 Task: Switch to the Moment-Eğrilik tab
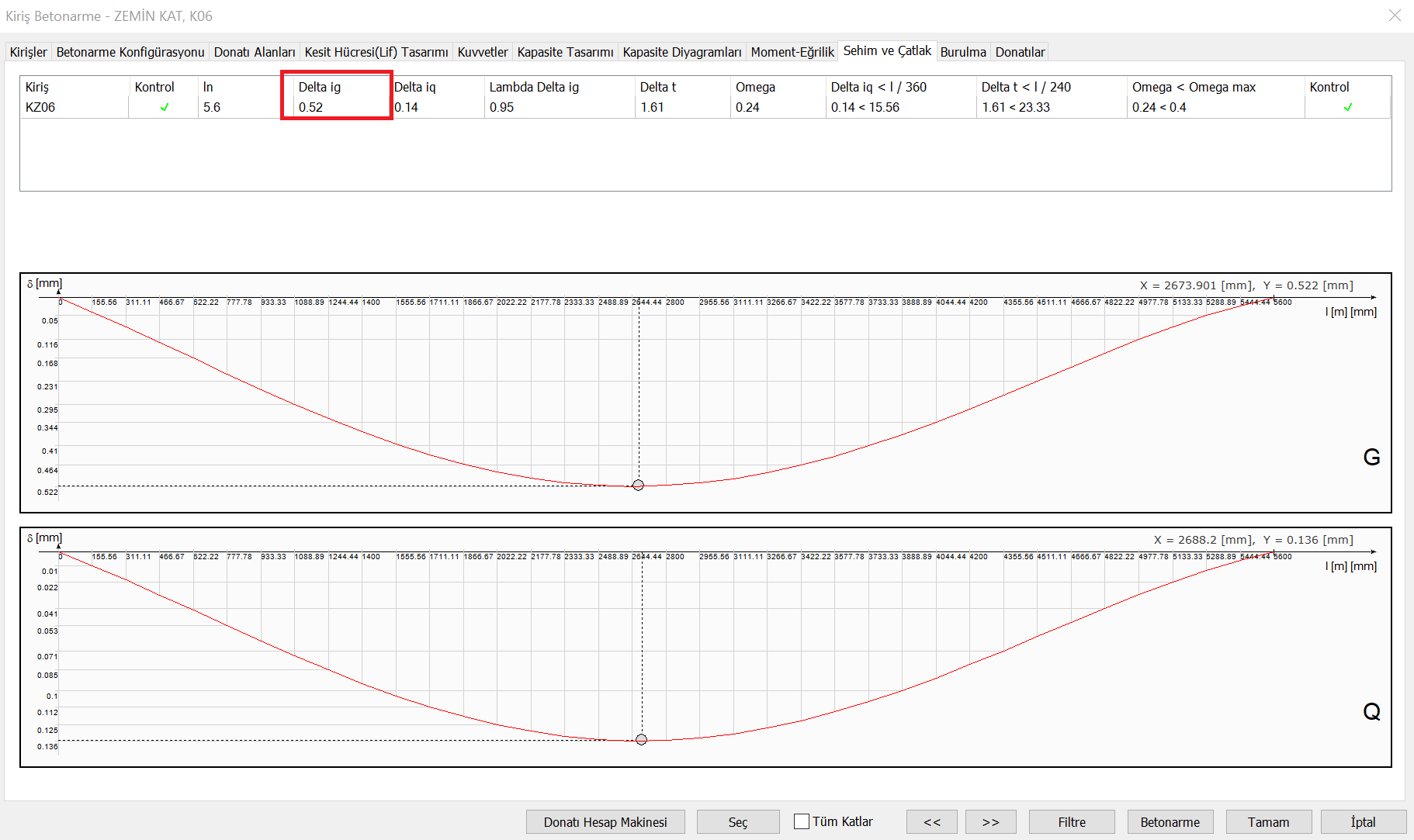792,52
